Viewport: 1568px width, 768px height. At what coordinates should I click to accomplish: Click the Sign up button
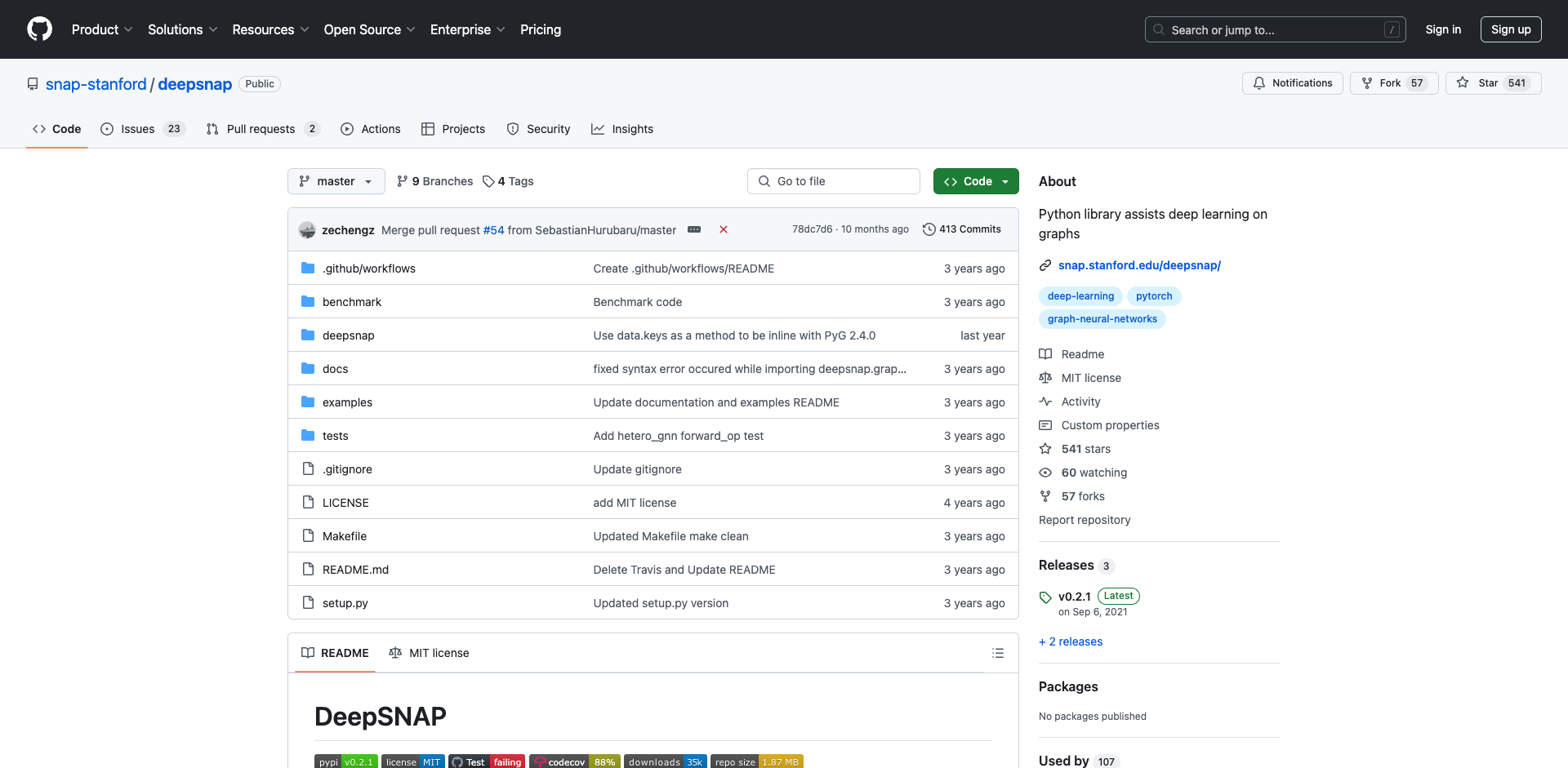coord(1510,29)
